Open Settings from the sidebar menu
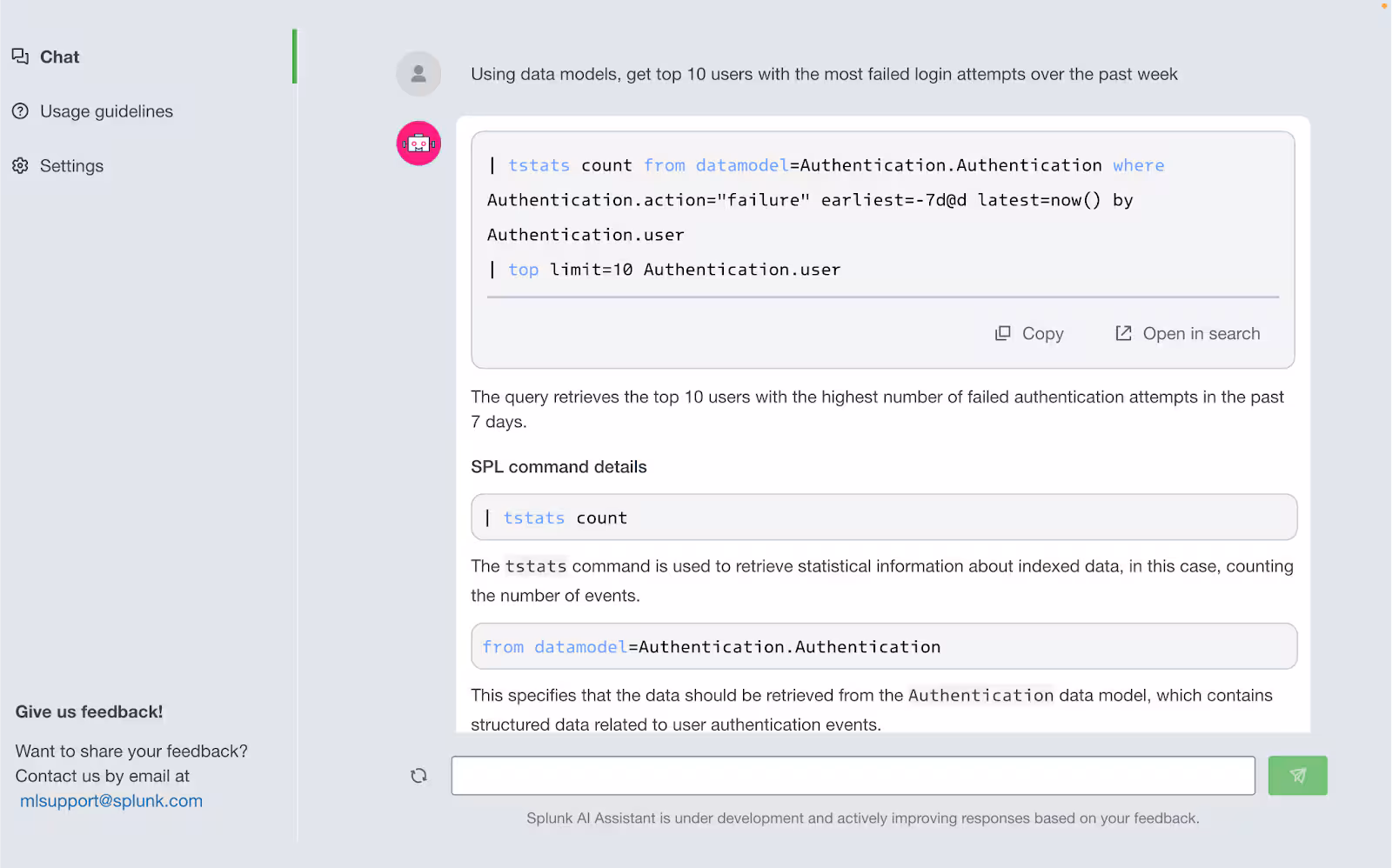Viewport: 1392px width, 868px height. click(x=72, y=165)
